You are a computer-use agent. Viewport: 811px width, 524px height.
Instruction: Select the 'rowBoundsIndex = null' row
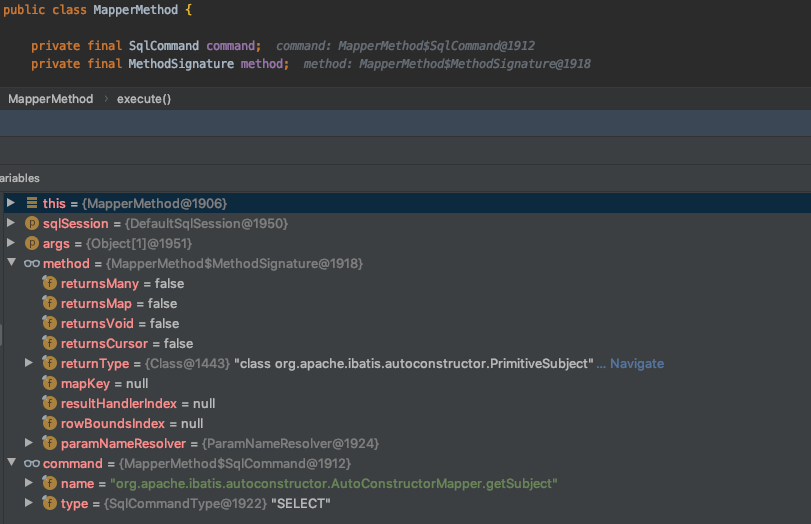point(407,423)
